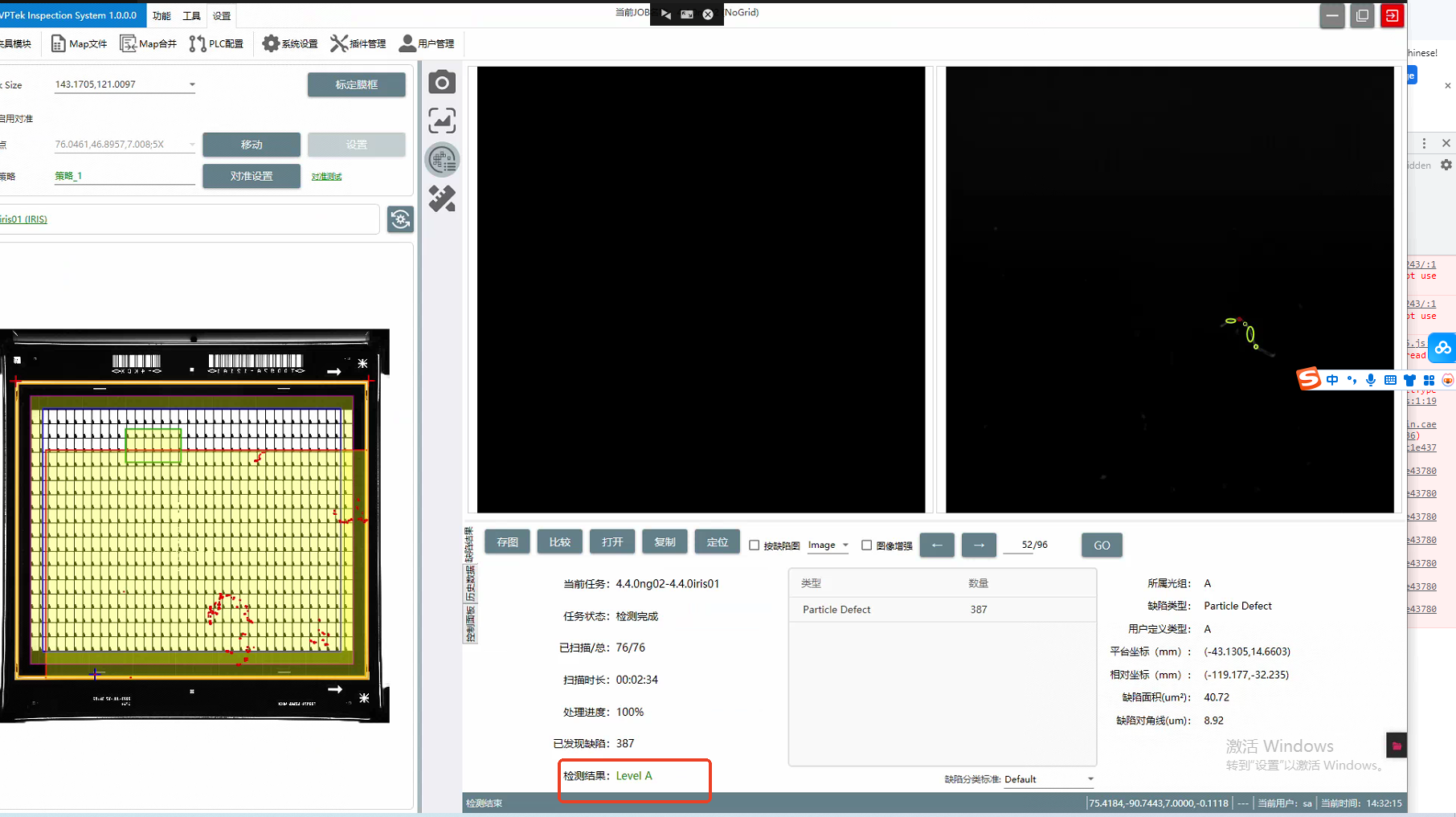Open the Sogou toolbox grid icon
1456x817 pixels.
click(x=1429, y=380)
